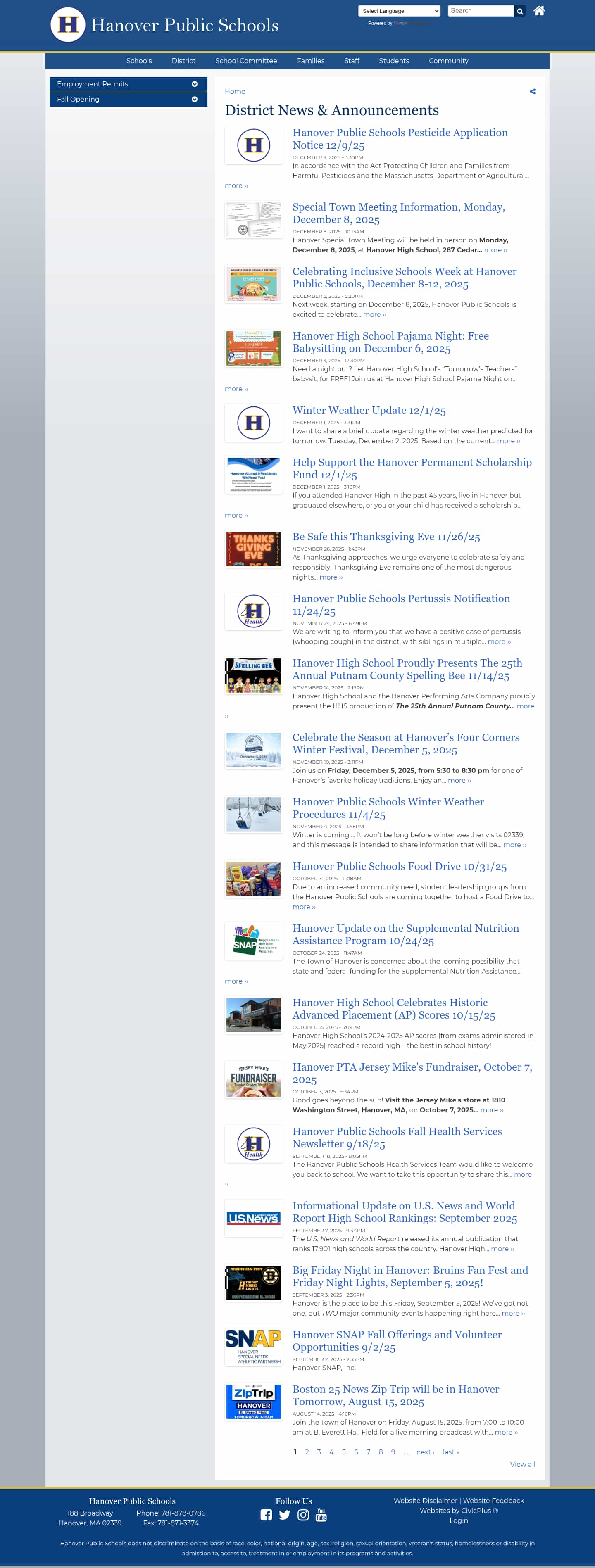Screen dimensions: 595x1568
Task: Open Pertussis Notification 11/24/25 article
Action: pyautogui.click(x=401, y=605)
